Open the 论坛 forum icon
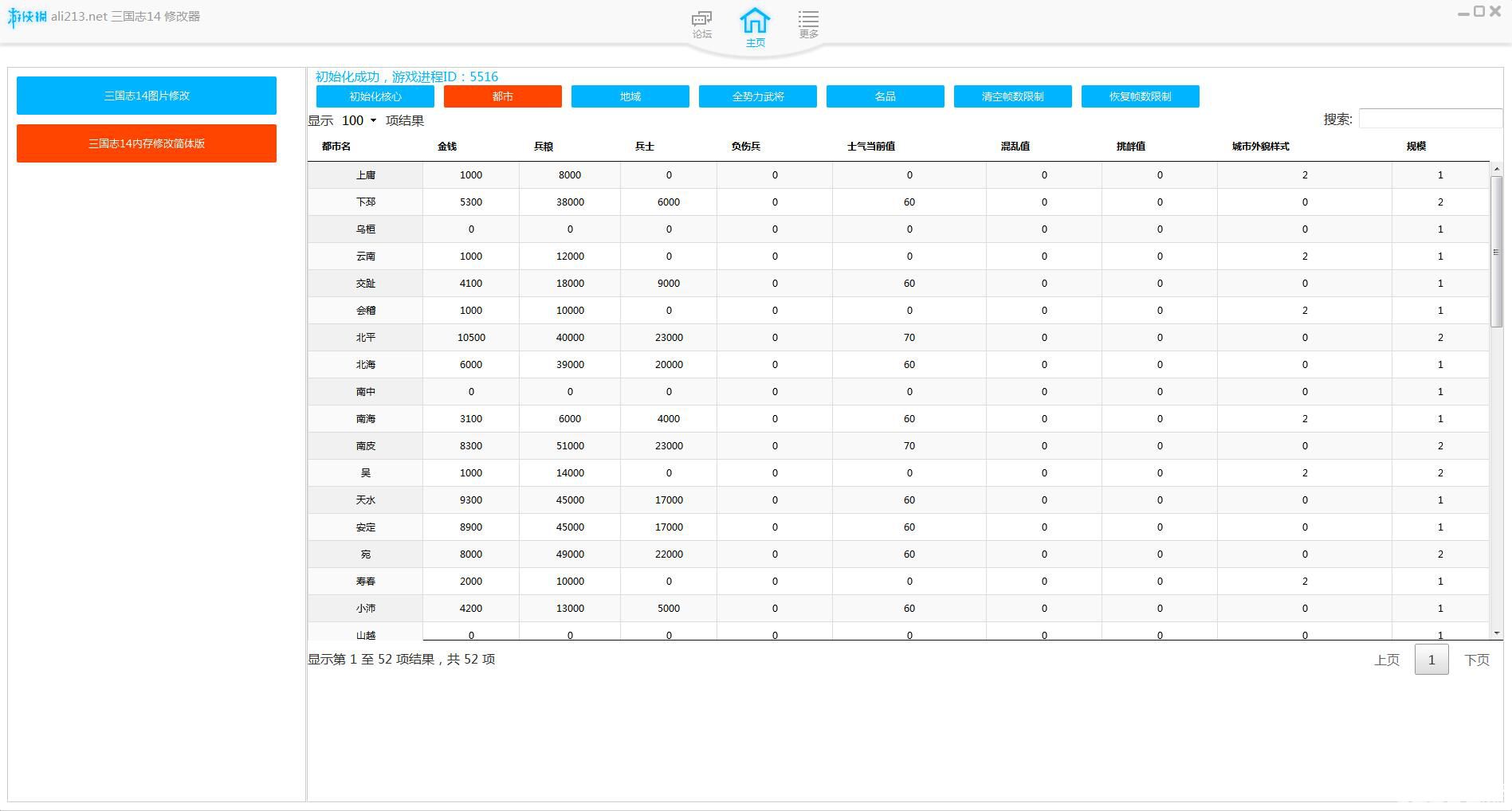This screenshot has height=811, width=1512. coord(701,24)
